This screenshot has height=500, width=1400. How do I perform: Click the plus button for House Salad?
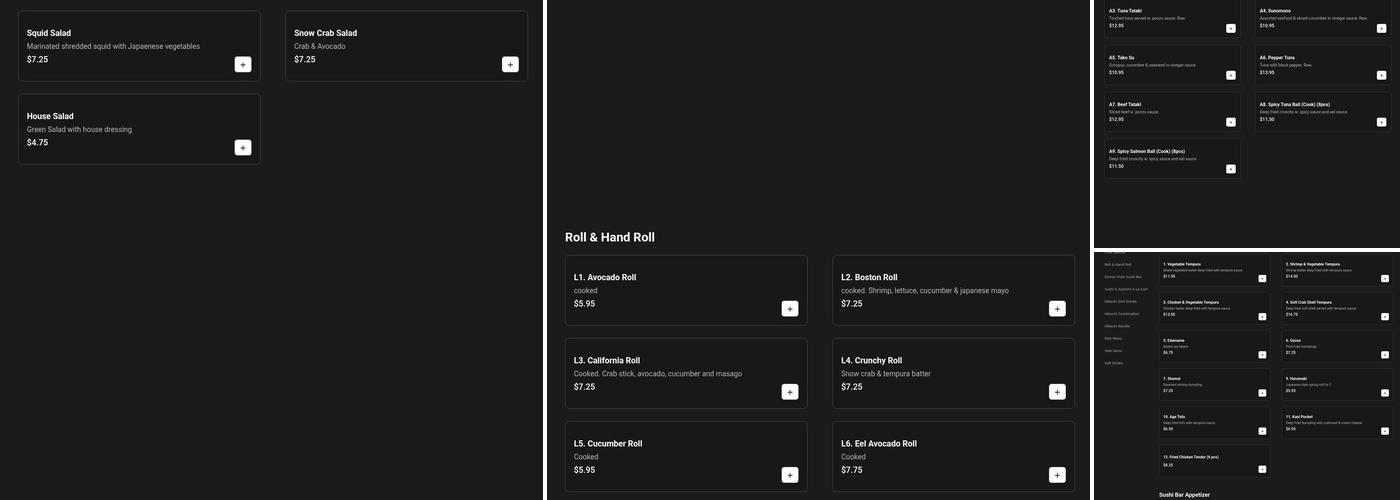243,148
